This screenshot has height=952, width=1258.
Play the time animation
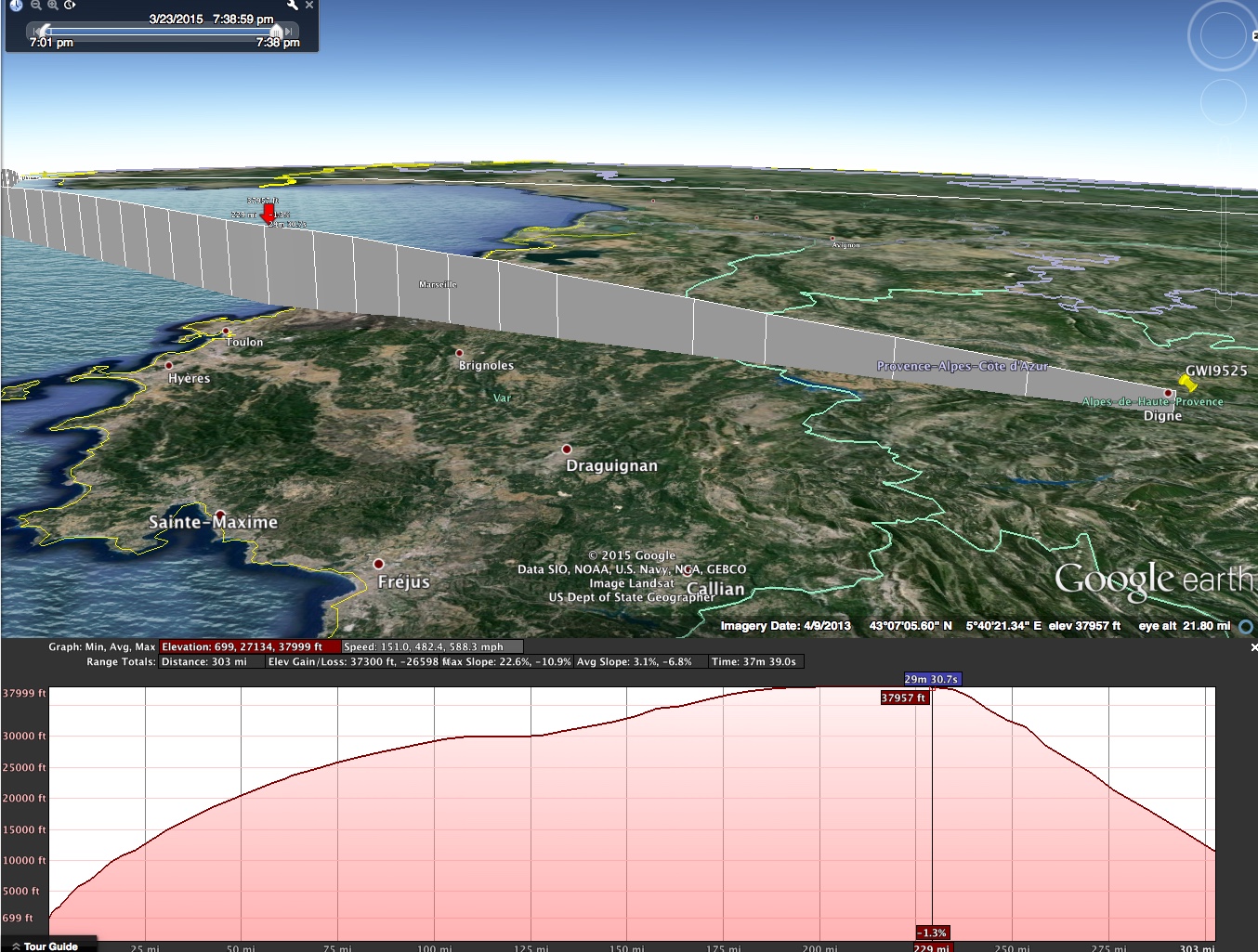point(70,6)
